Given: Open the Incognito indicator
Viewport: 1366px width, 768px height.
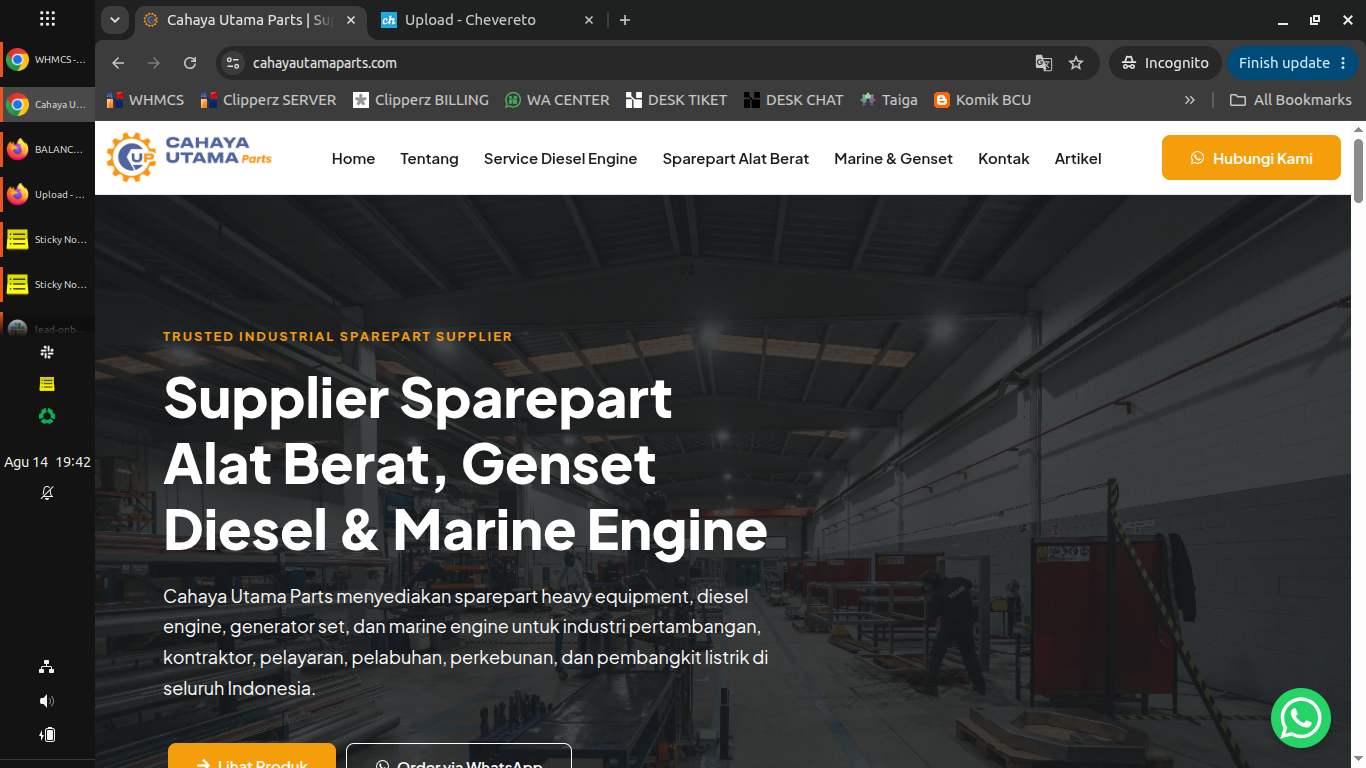Looking at the screenshot, I should coord(1165,63).
